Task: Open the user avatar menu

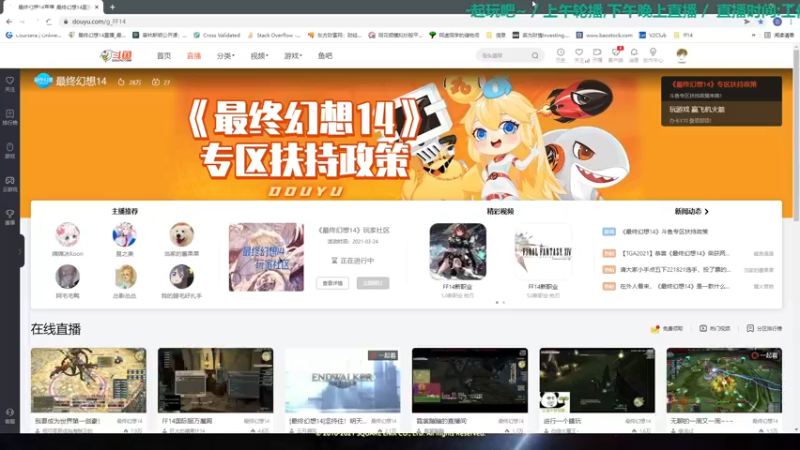Action: pos(682,55)
